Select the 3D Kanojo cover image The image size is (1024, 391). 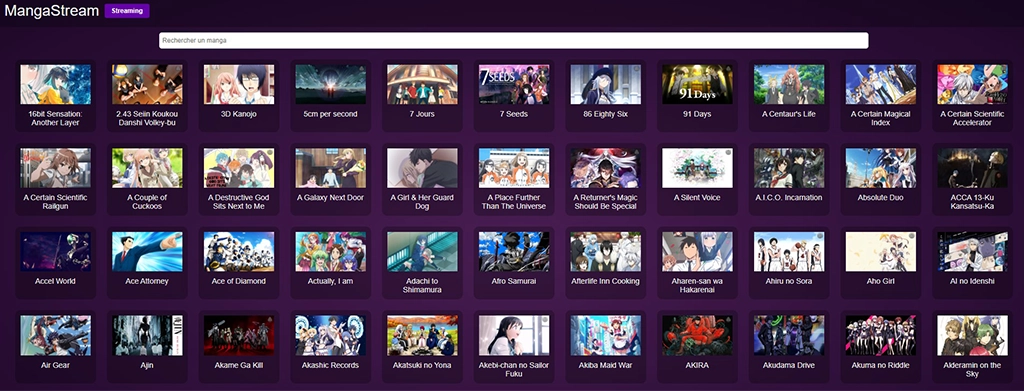click(239, 84)
